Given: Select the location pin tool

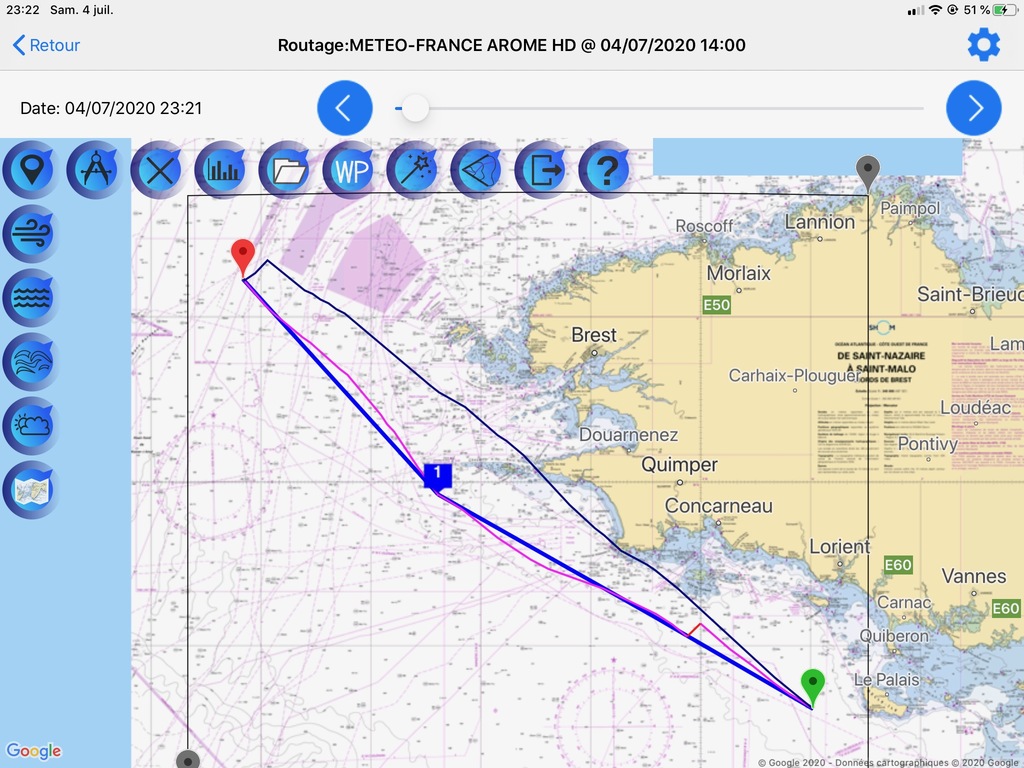Looking at the screenshot, I should 31,170.
